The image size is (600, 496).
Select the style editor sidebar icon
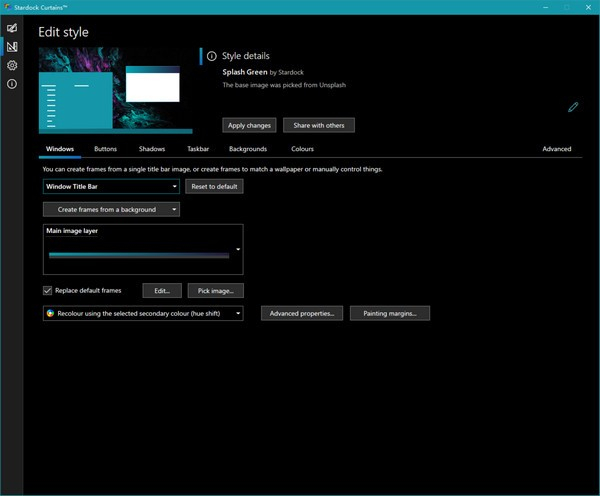pos(12,46)
